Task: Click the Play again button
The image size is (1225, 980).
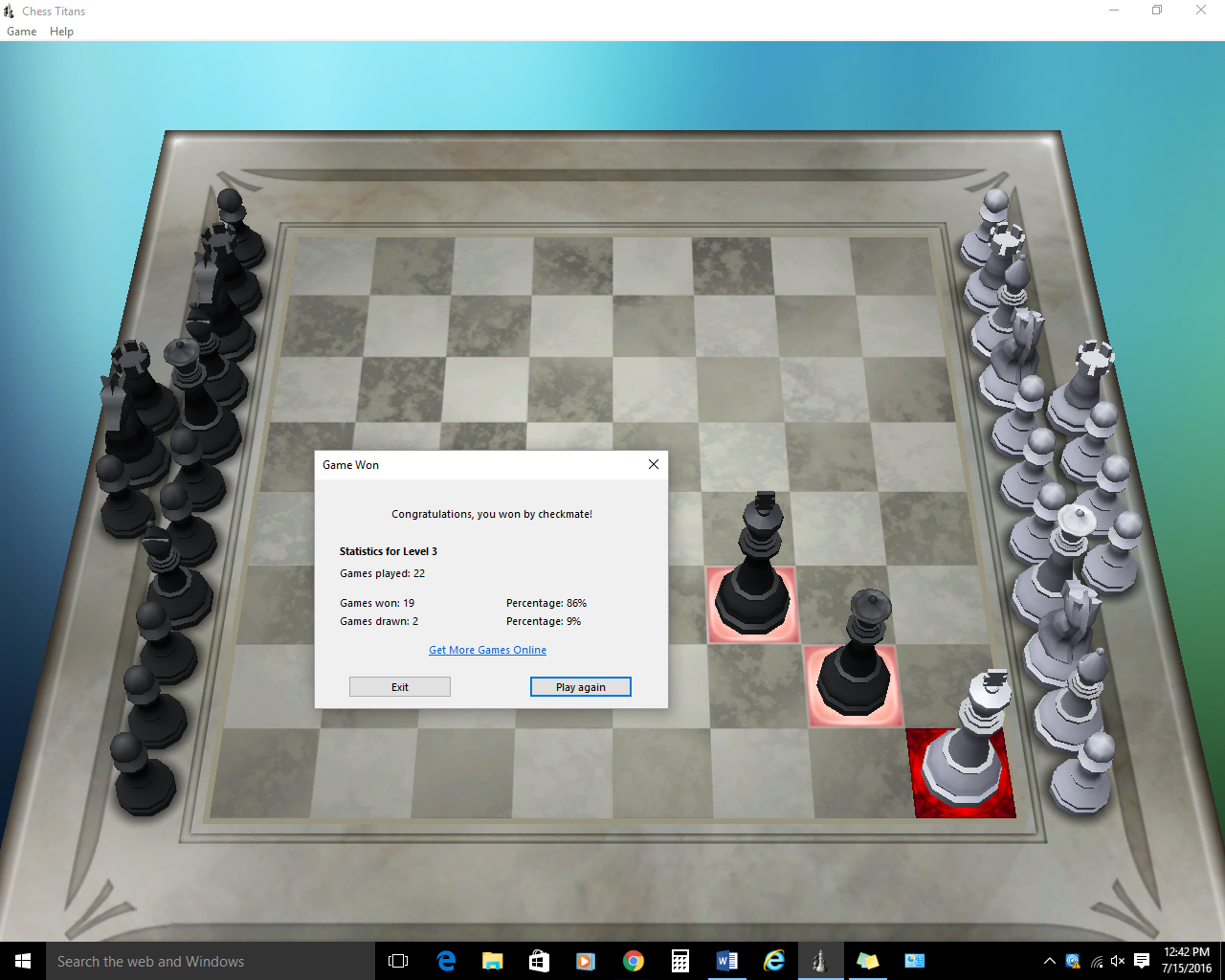Action: coord(581,687)
